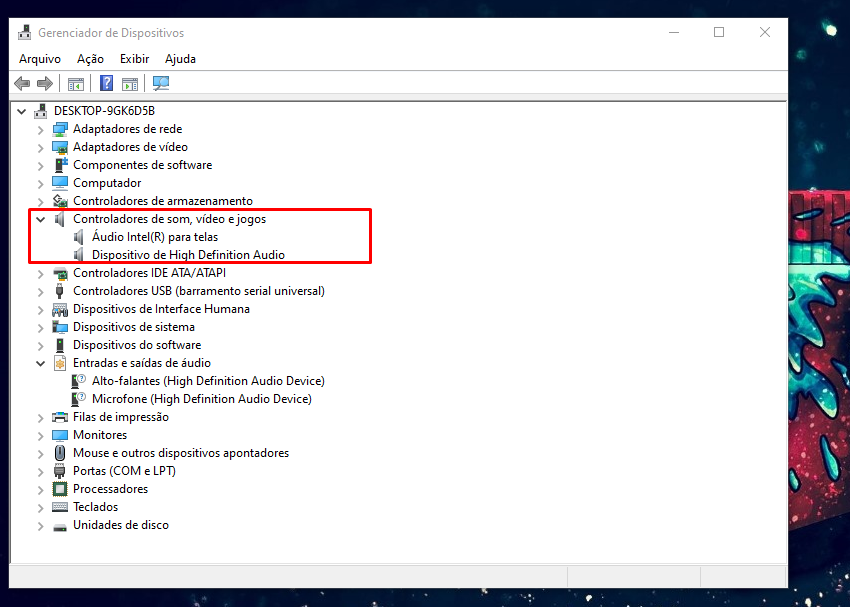Expand Controladores IDE ATA/ATAPI
Image resolution: width=850 pixels, height=607 pixels.
click(41, 274)
